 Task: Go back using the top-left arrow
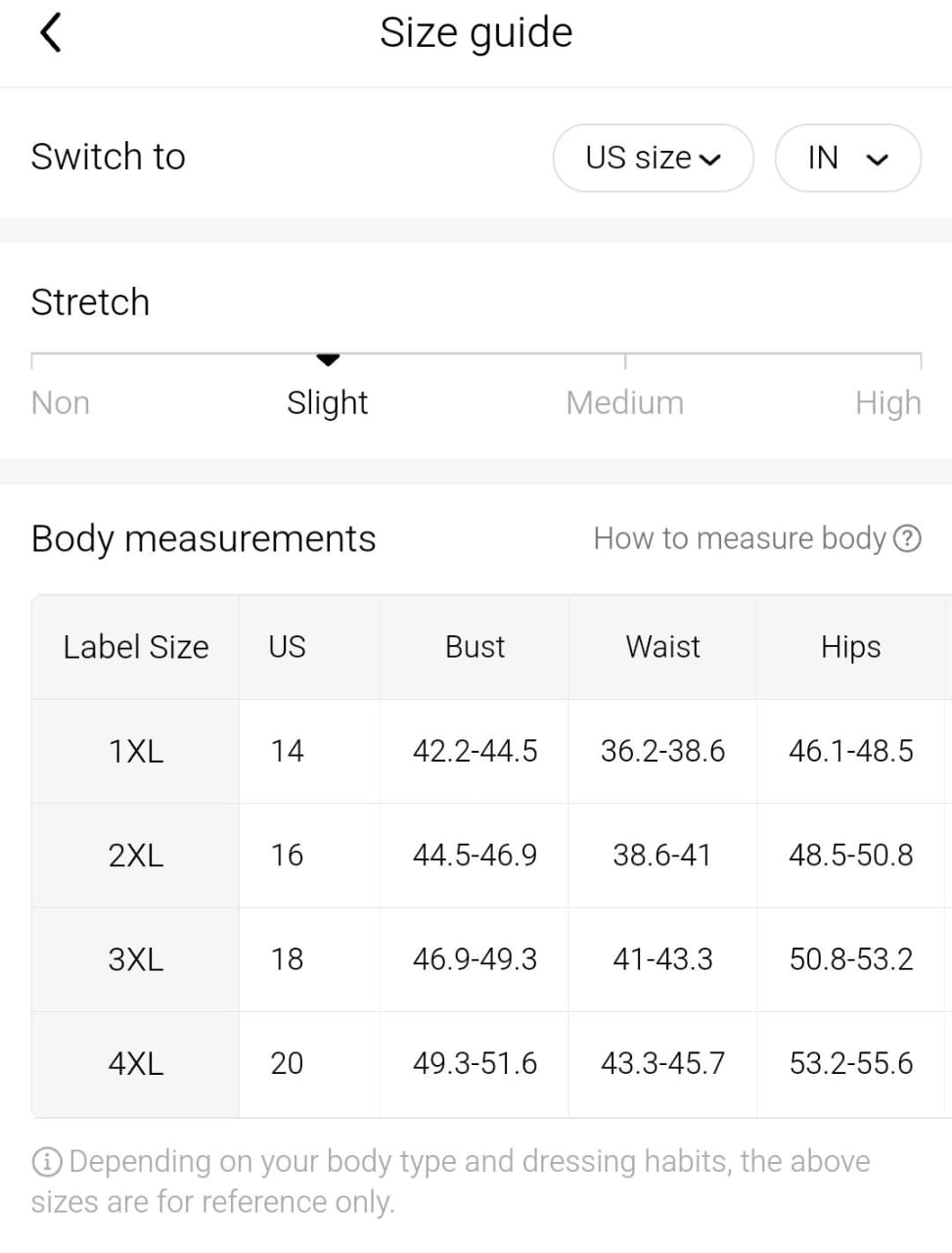coord(51,32)
